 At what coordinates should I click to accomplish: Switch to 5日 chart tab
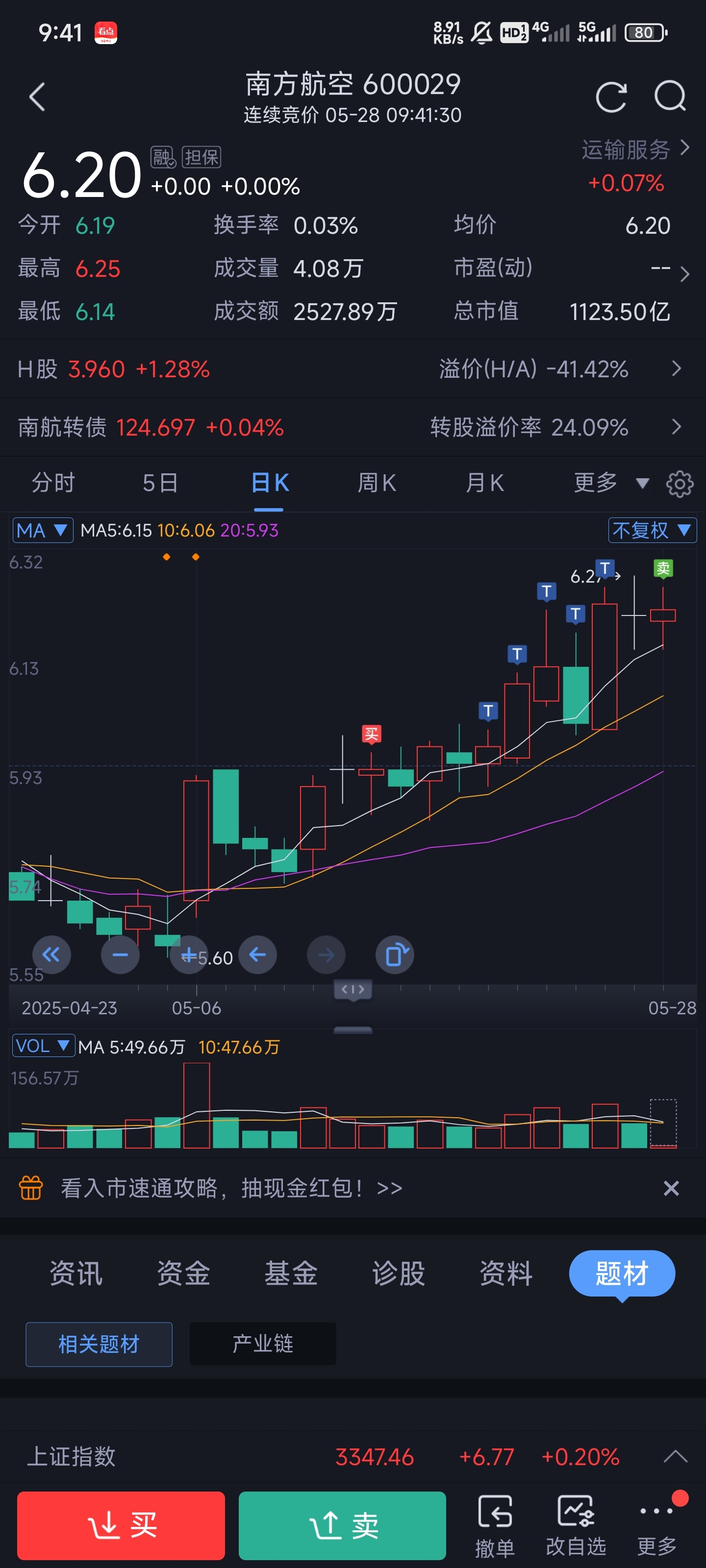pyautogui.click(x=160, y=483)
